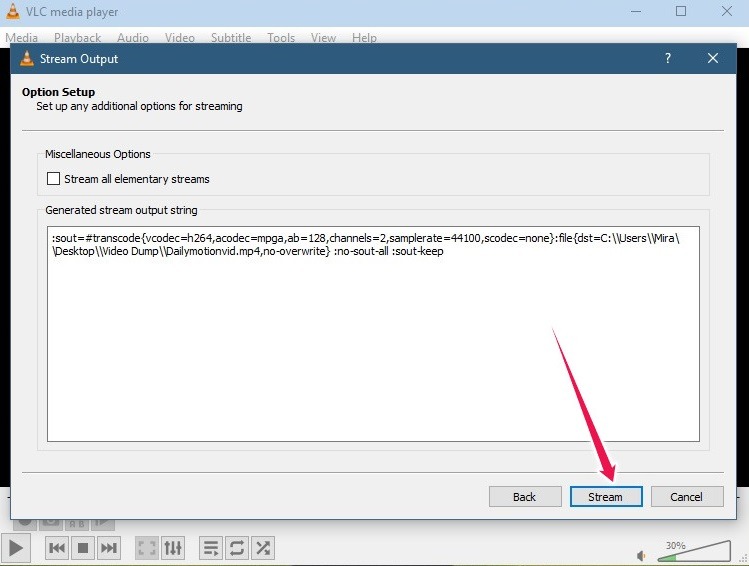Click VLC cone icon in main title bar
The width and height of the screenshot is (749, 566).
pyautogui.click(x=13, y=11)
